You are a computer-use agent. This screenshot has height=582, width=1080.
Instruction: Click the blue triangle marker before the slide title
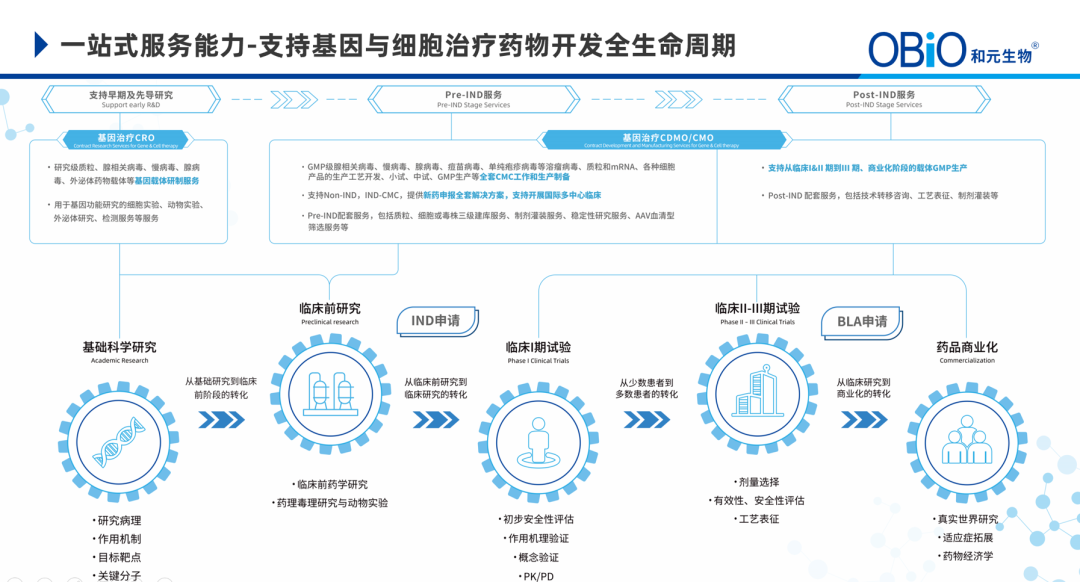(x=40, y=42)
